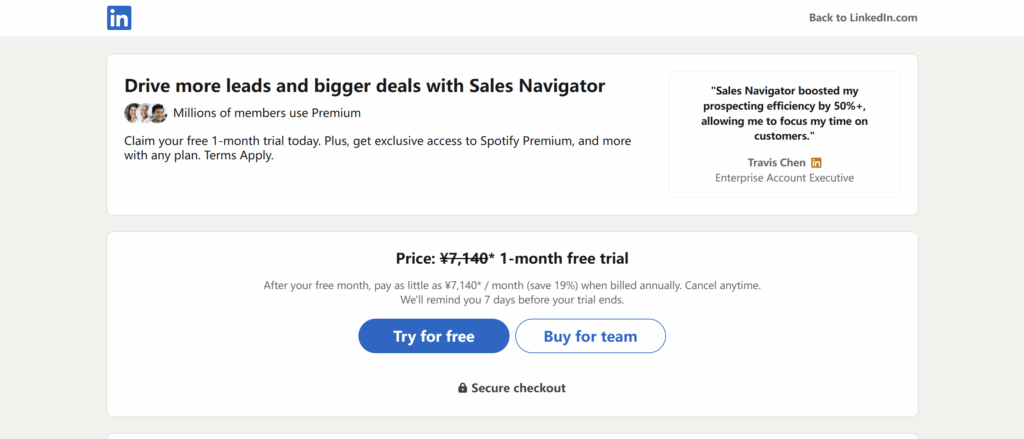Click the third member avatar photo
This screenshot has width=1024, height=439.
[159, 113]
